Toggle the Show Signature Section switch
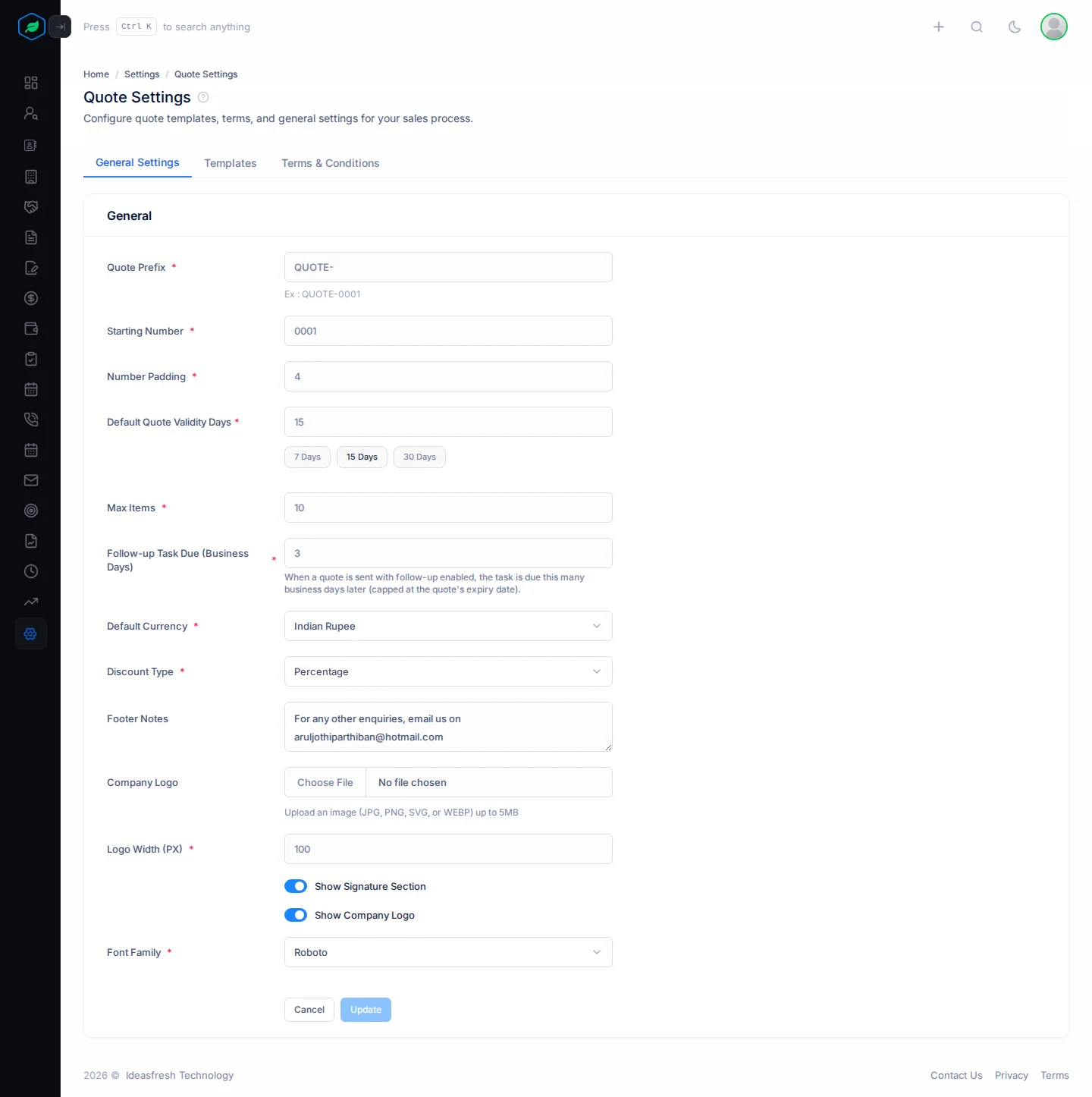The width and height of the screenshot is (1092, 1097). pos(296,886)
